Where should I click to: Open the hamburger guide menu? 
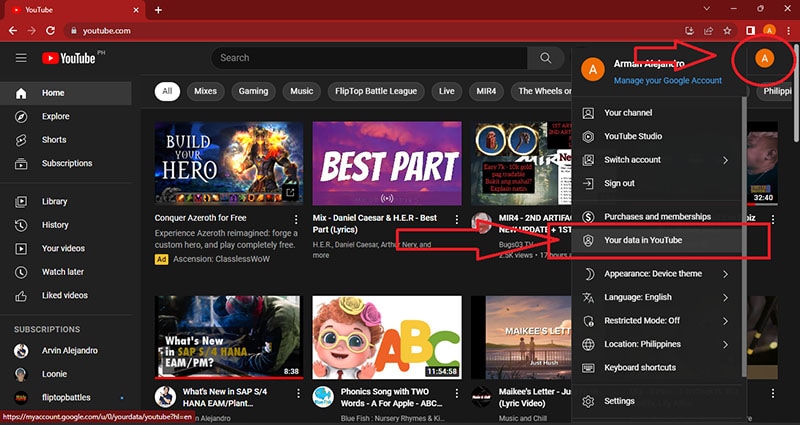click(21, 58)
